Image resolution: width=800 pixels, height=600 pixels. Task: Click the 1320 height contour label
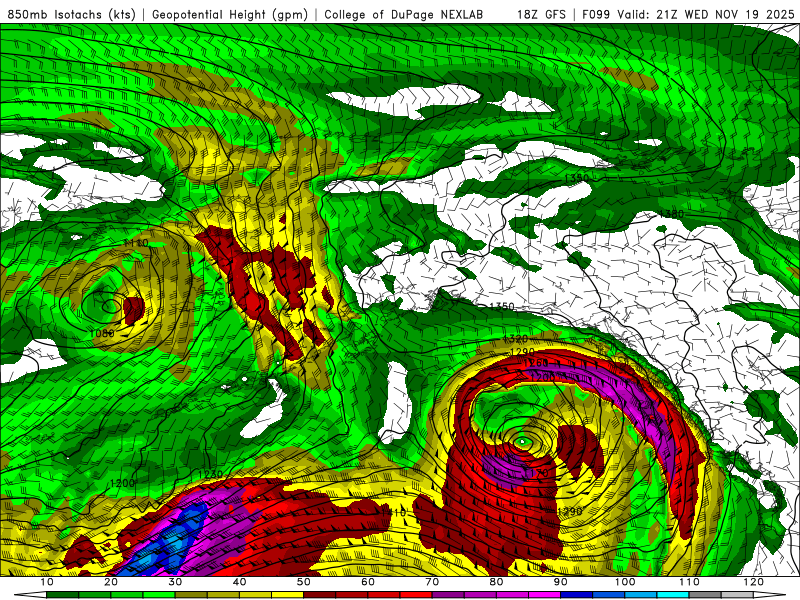[515, 339]
